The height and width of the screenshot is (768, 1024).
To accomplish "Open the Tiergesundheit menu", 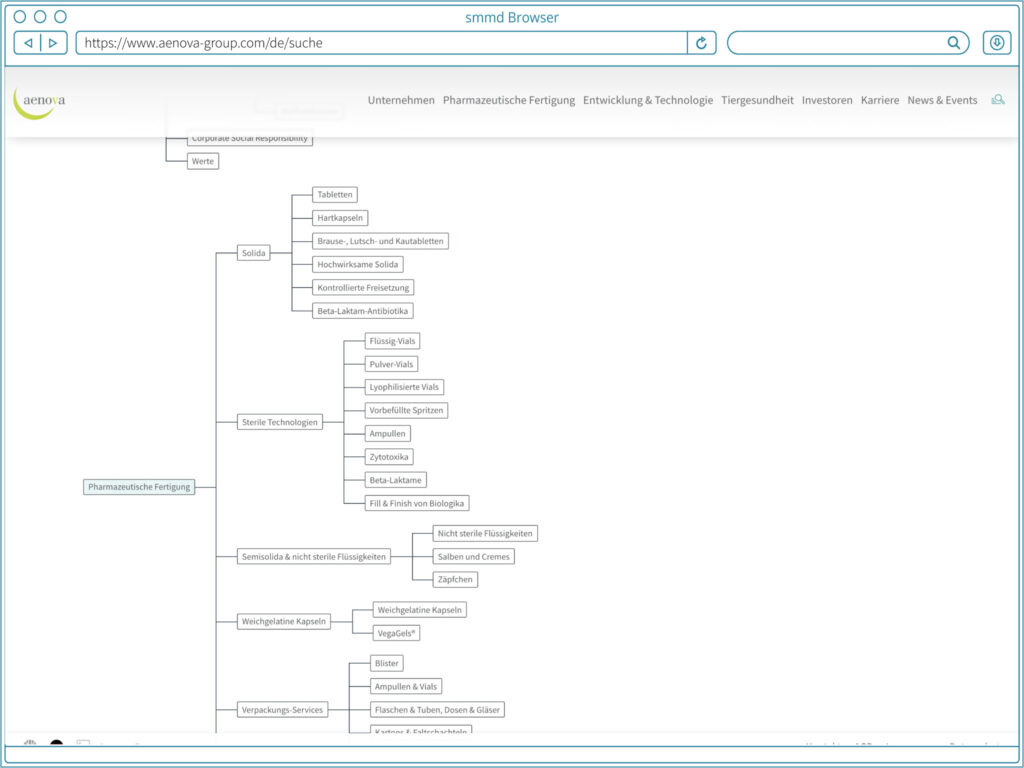I will pyautogui.click(x=758, y=100).
